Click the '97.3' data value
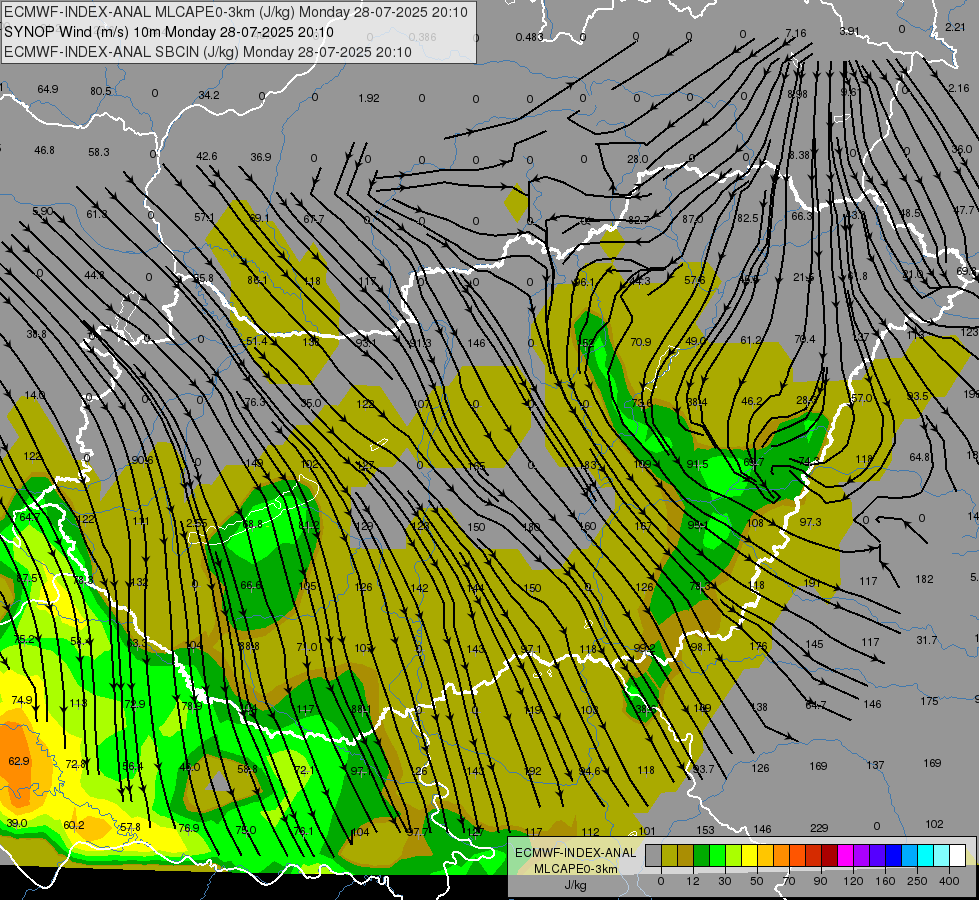The height and width of the screenshot is (900, 979). click(x=810, y=522)
